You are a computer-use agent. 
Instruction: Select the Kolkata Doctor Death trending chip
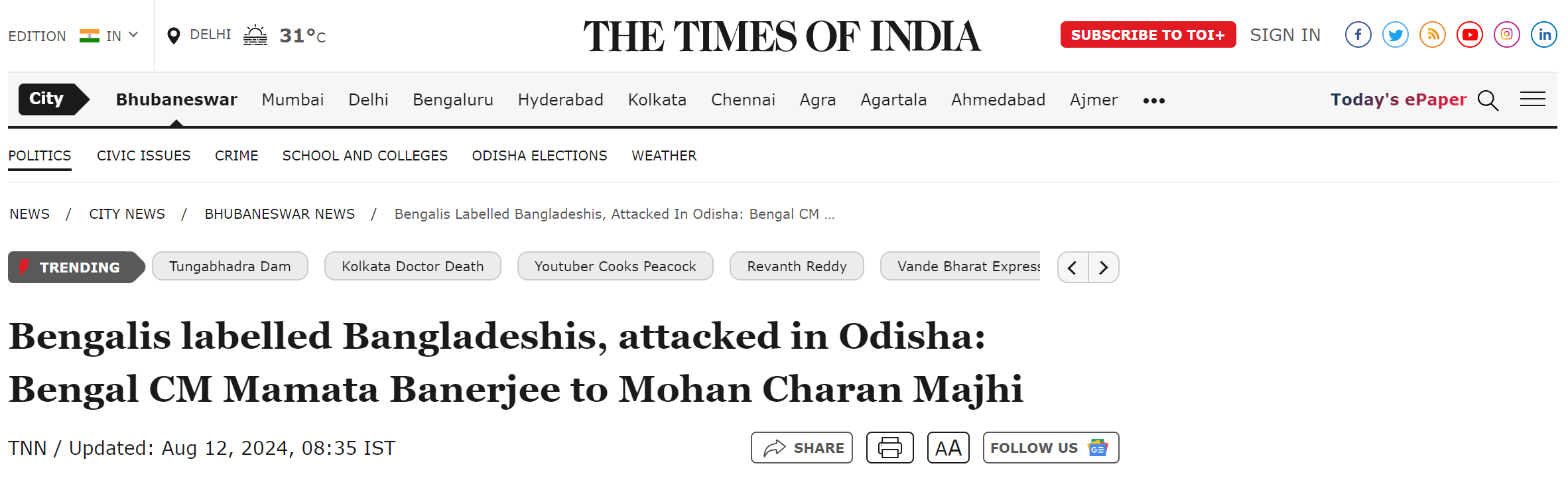413,267
